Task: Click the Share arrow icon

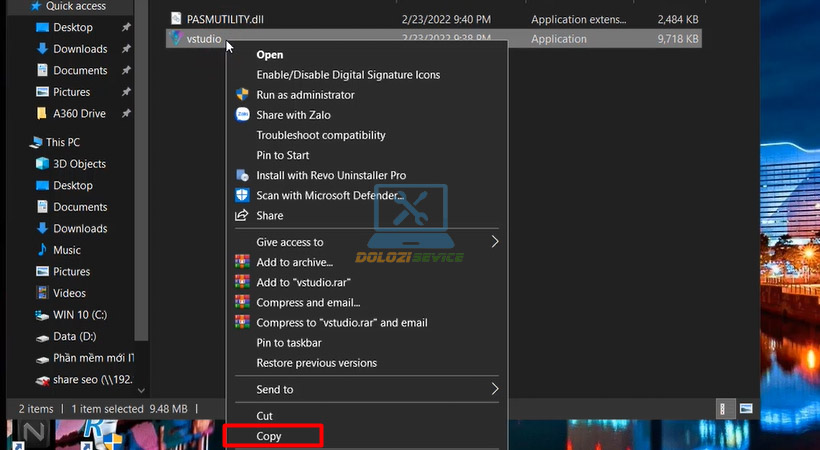Action: (241, 215)
